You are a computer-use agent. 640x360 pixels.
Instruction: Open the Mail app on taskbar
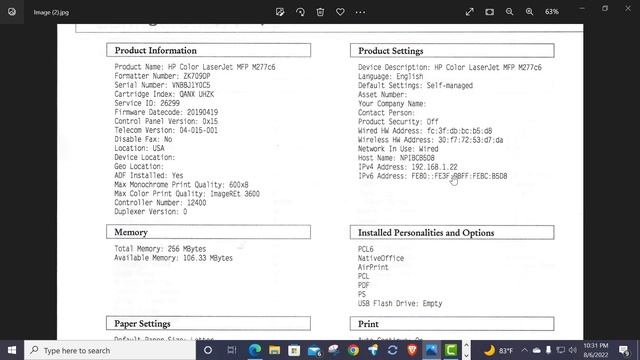pyautogui.click(x=314, y=350)
